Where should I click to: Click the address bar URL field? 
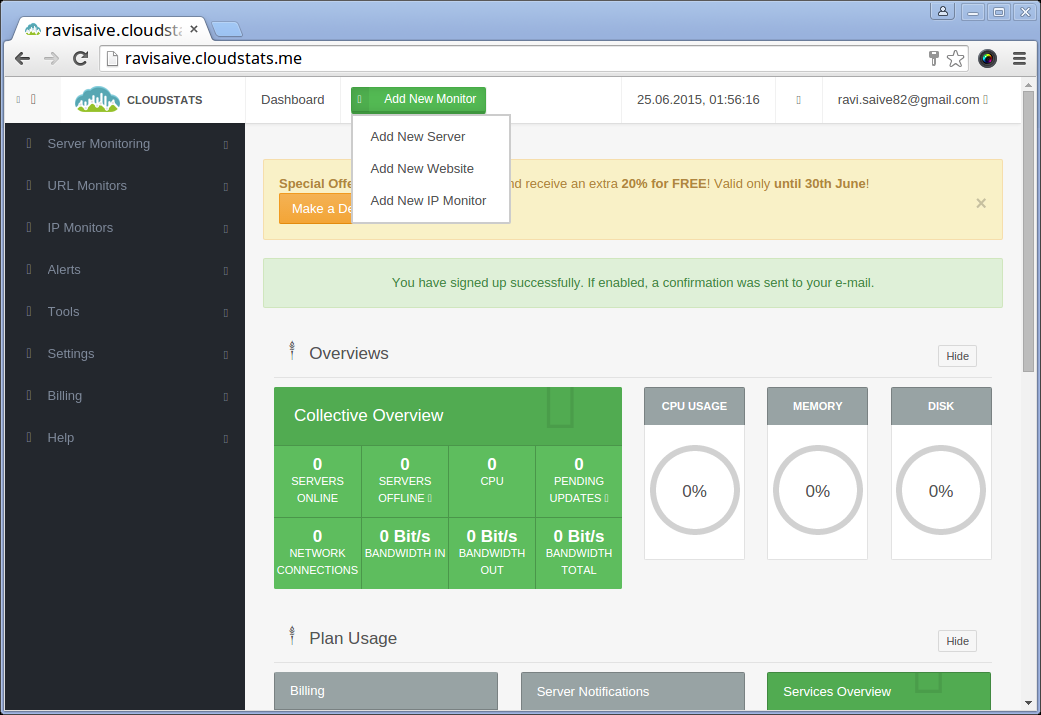tap(500, 58)
